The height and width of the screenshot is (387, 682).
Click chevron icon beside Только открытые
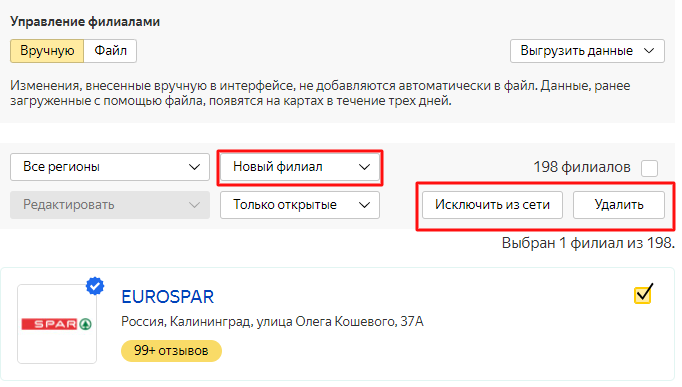(x=364, y=205)
